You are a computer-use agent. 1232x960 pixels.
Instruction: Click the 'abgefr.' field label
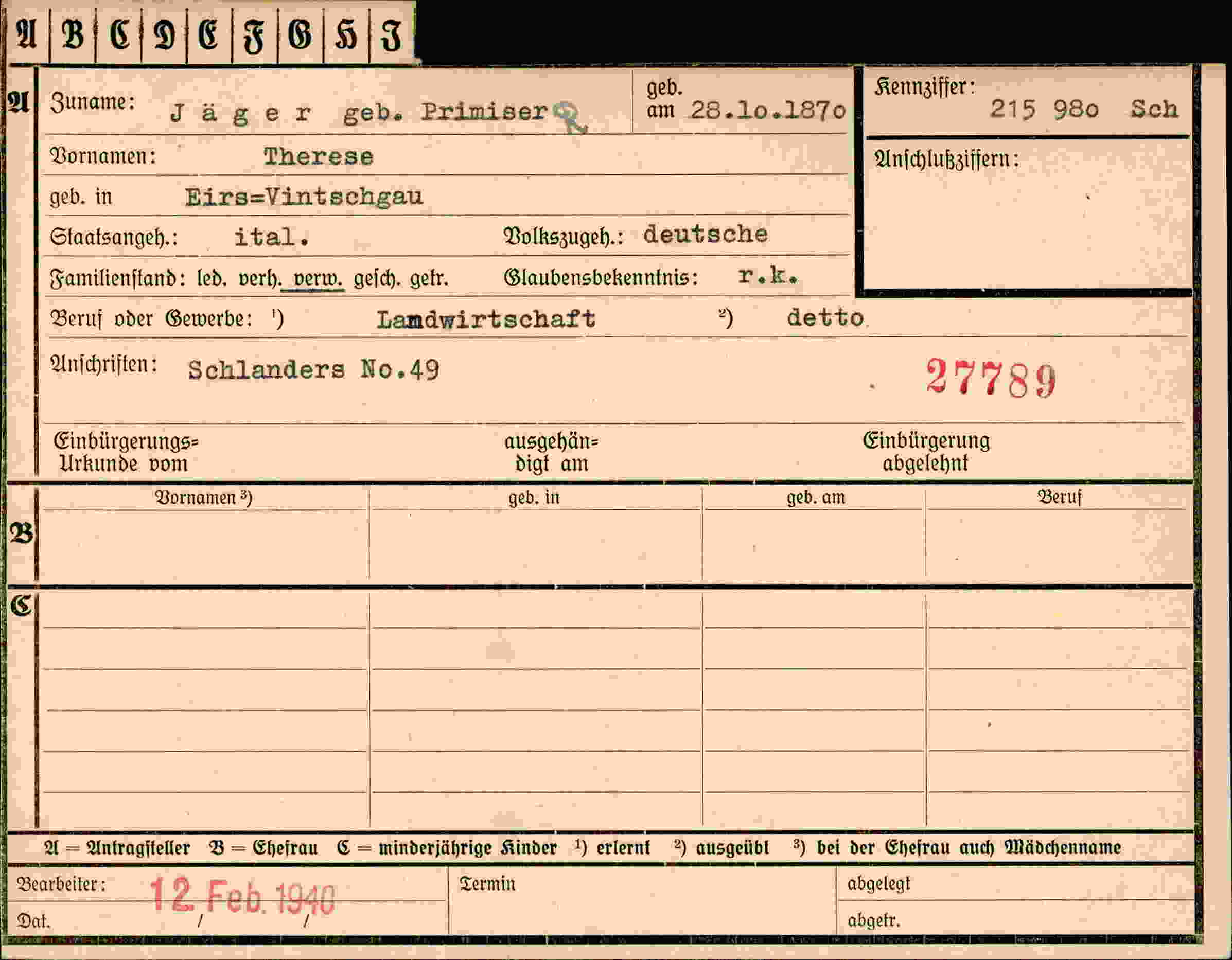pos(874,920)
